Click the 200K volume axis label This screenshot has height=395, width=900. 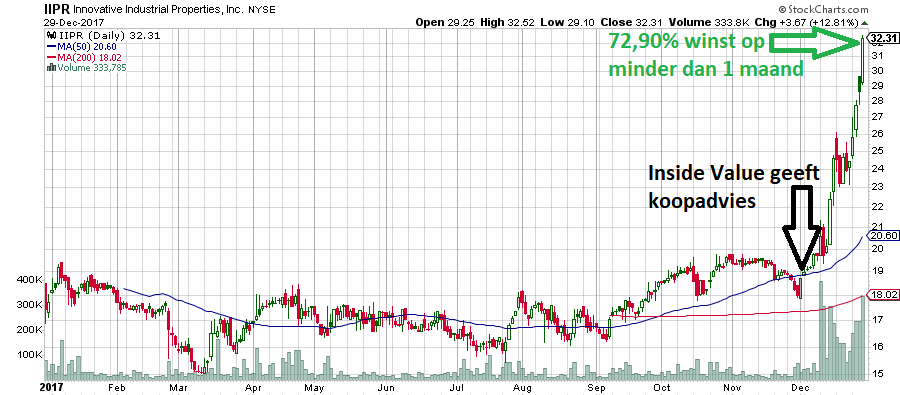point(29,330)
